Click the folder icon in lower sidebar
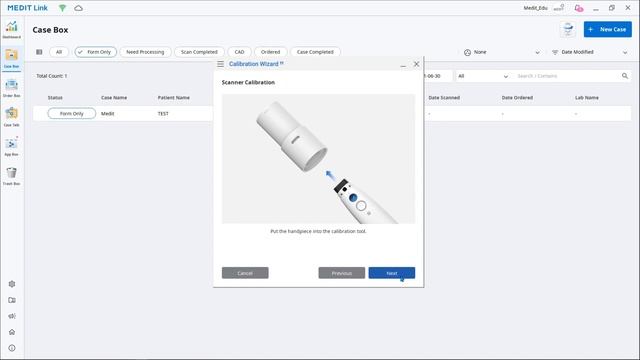The height and width of the screenshot is (360, 640). (x=12, y=300)
